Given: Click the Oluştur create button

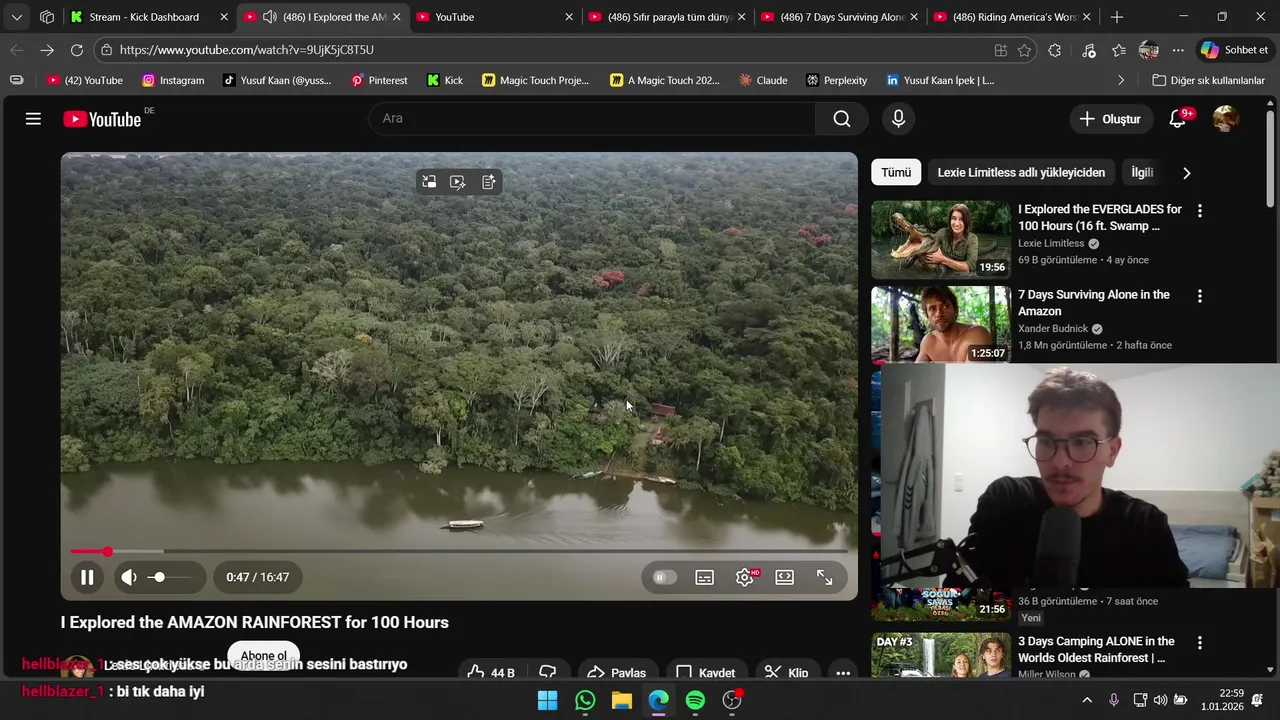Looking at the screenshot, I should click(x=1110, y=119).
